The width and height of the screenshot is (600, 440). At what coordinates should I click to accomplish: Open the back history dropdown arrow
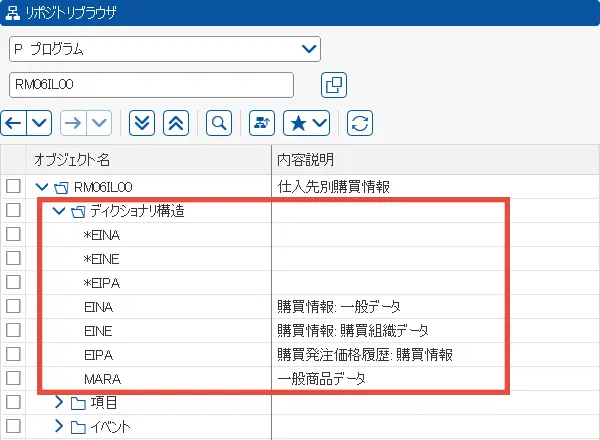click(40, 123)
